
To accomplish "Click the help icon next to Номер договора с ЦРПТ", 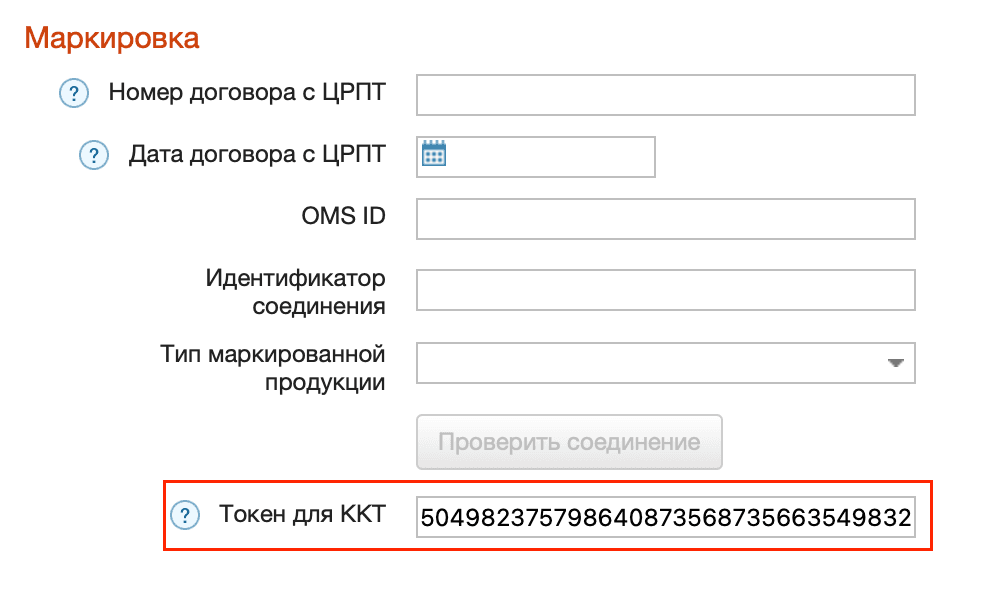I will click(74, 93).
